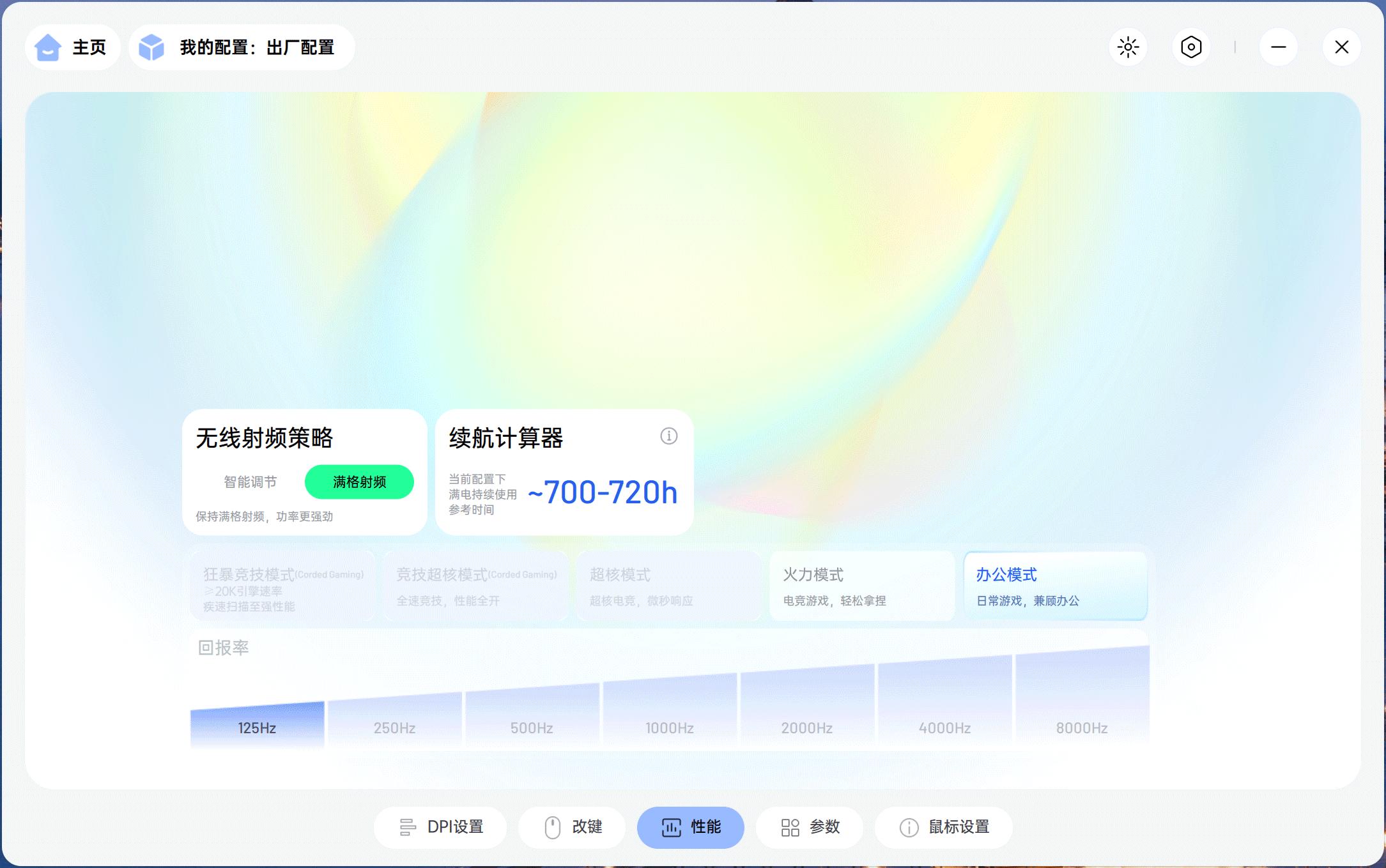Open the settings gear icon
1386x868 pixels.
pyautogui.click(x=1190, y=47)
